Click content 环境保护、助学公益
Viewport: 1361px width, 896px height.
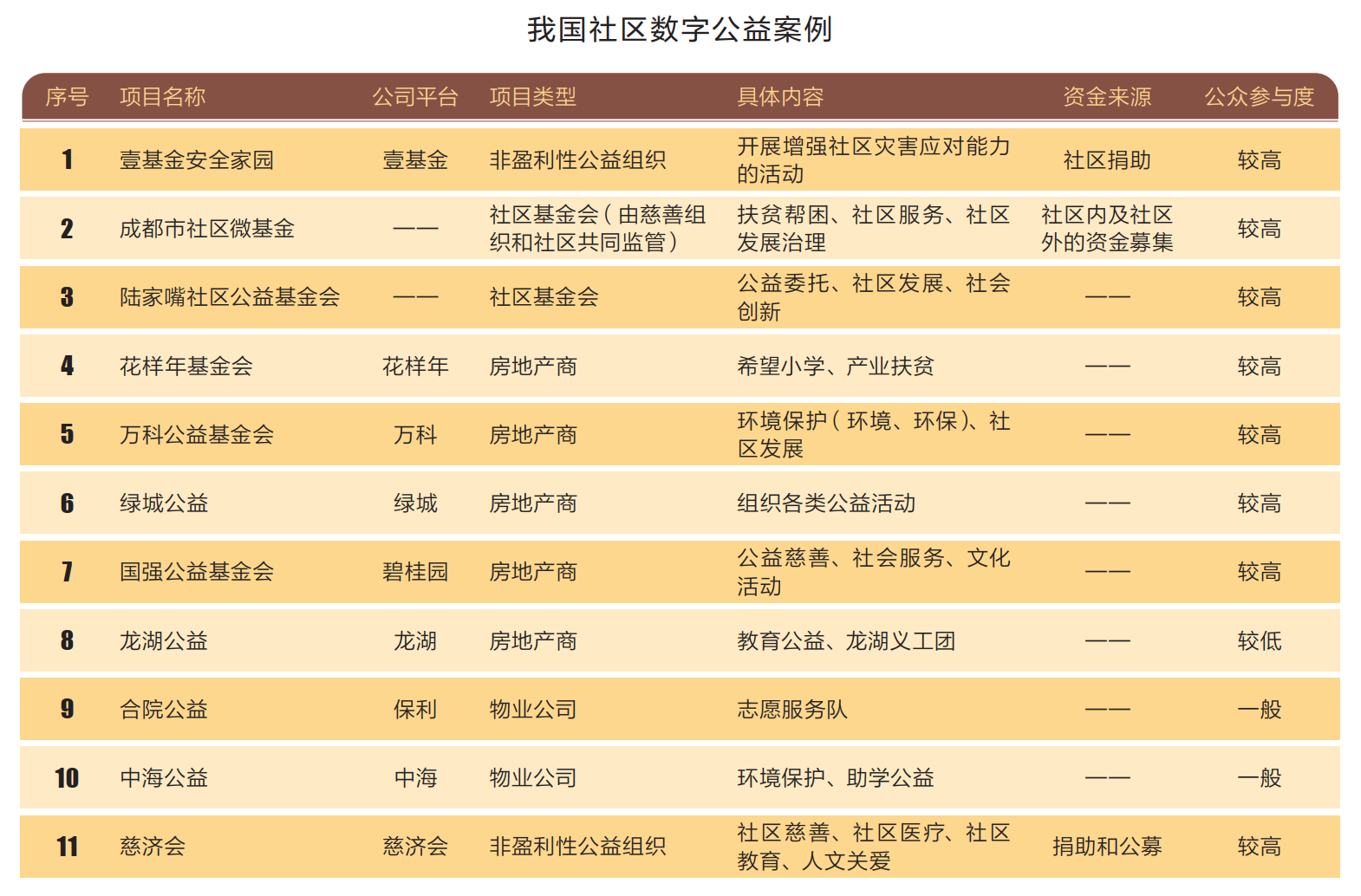point(836,778)
